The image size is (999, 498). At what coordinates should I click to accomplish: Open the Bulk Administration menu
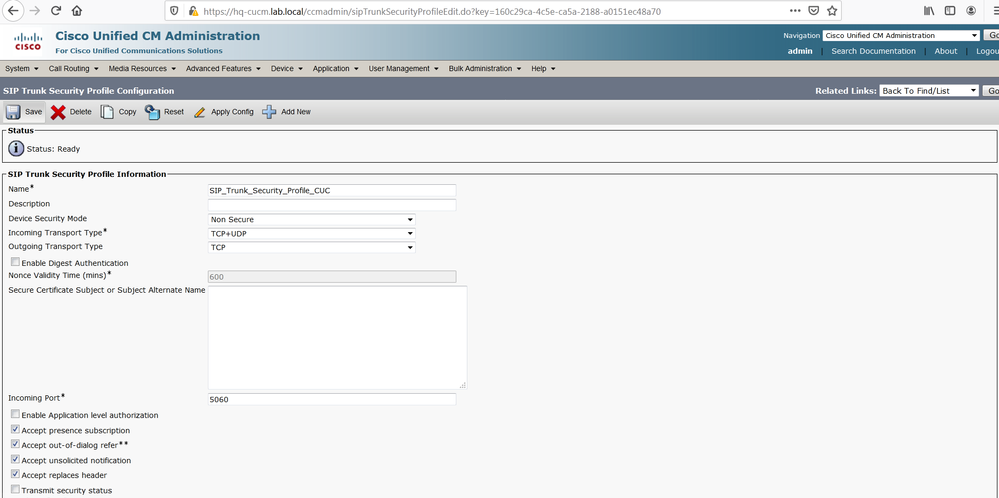click(485, 69)
